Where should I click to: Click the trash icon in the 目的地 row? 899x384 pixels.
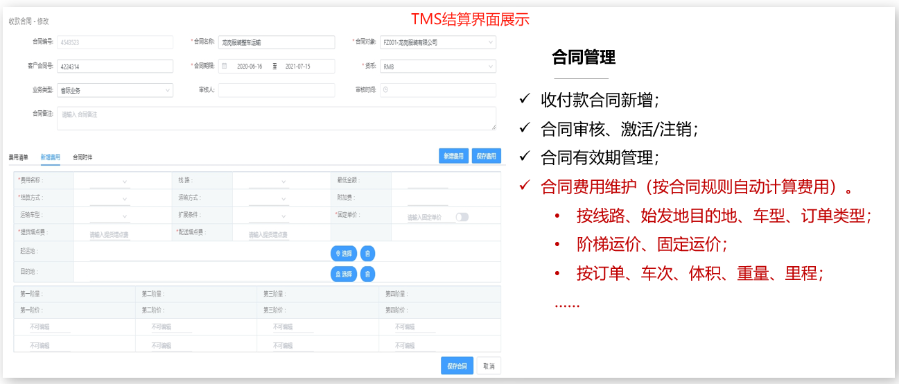[368, 274]
